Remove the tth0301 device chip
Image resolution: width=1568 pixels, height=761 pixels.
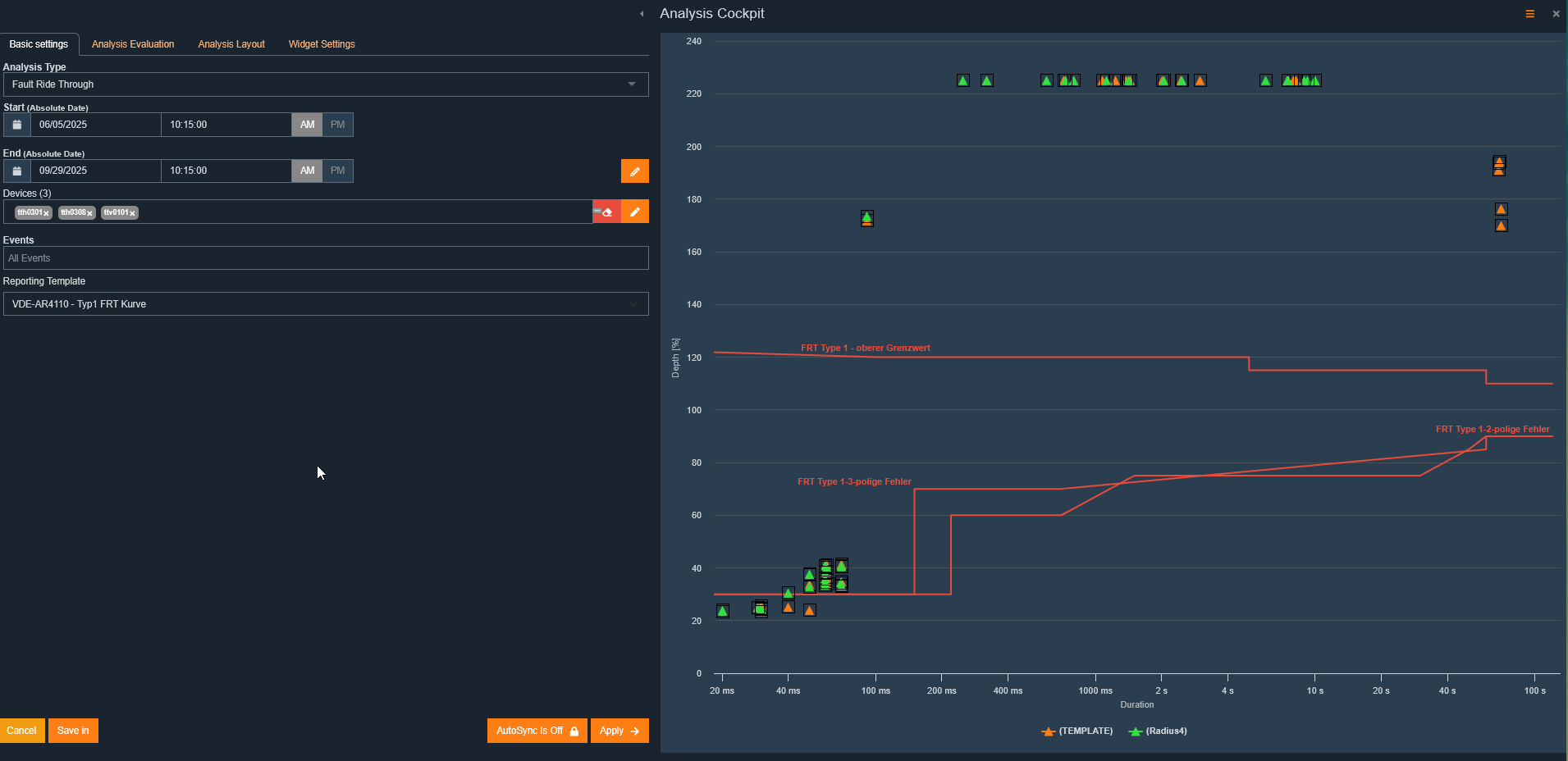click(x=47, y=212)
